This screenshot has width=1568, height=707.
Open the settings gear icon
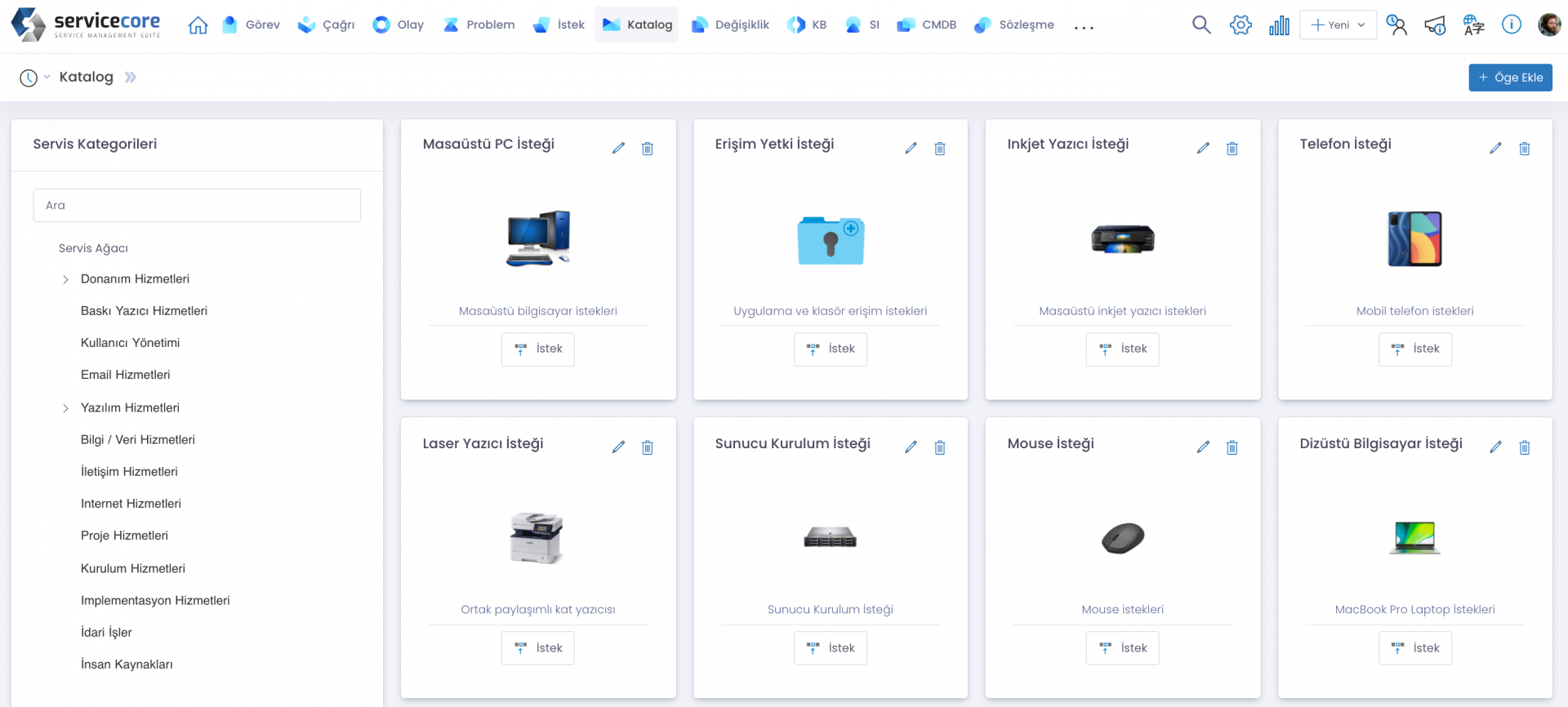pyautogui.click(x=1240, y=25)
